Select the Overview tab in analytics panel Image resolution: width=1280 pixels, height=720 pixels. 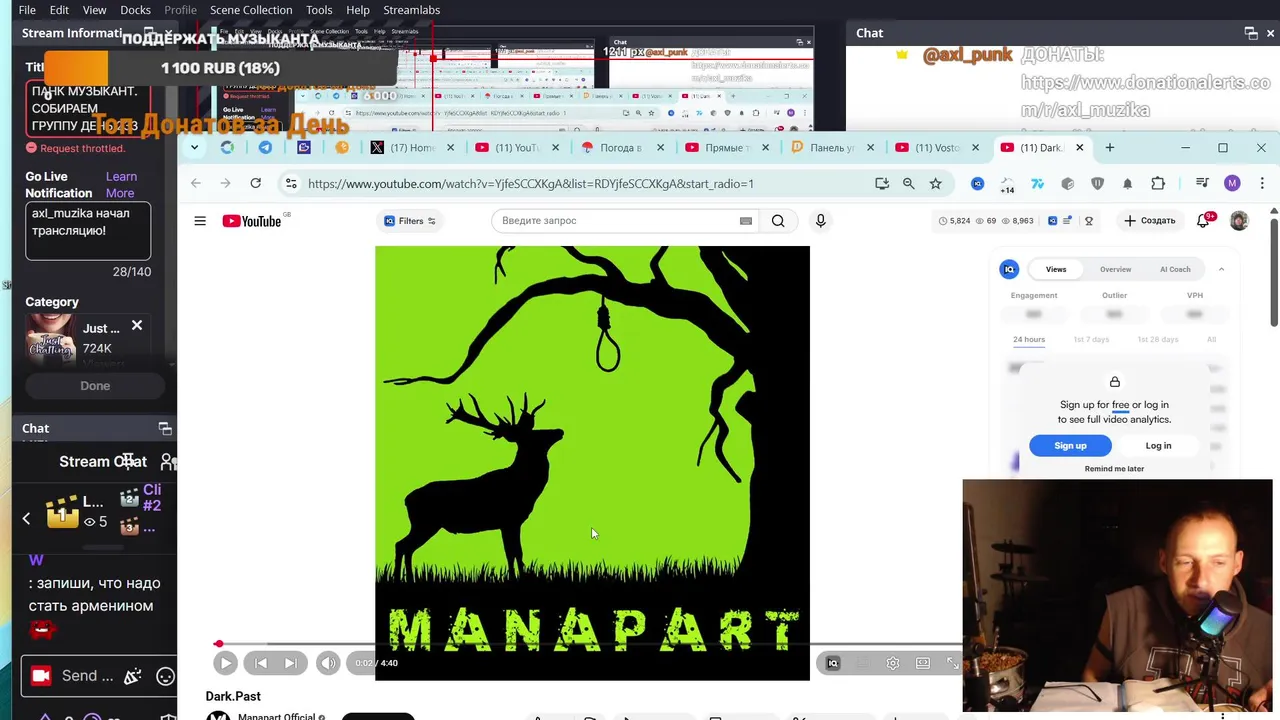[1116, 269]
